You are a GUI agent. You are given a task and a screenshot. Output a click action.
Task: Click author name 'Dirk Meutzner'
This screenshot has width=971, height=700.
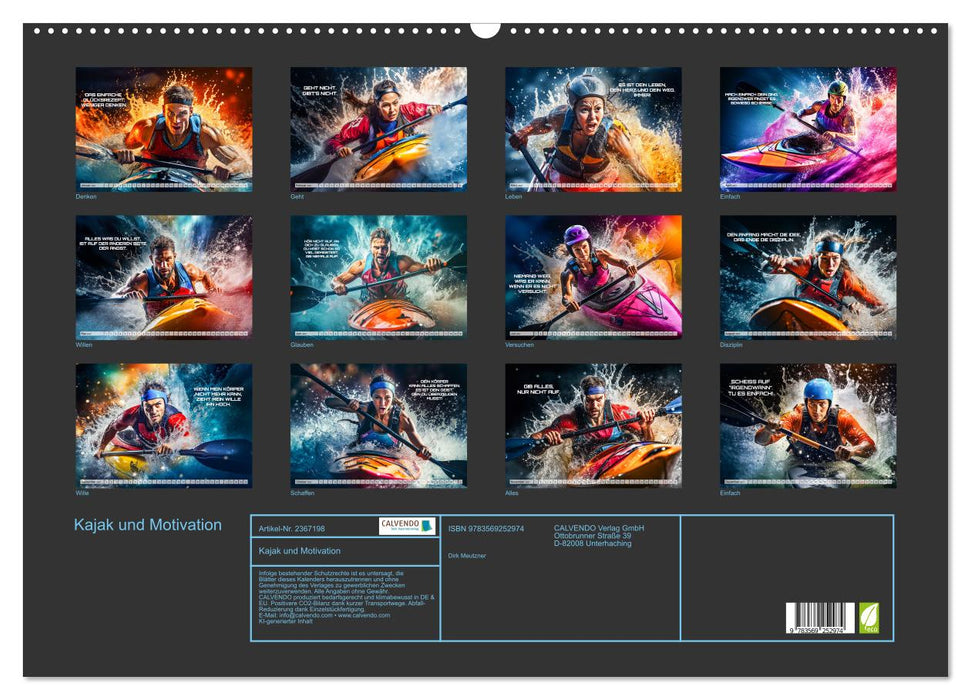click(x=467, y=556)
